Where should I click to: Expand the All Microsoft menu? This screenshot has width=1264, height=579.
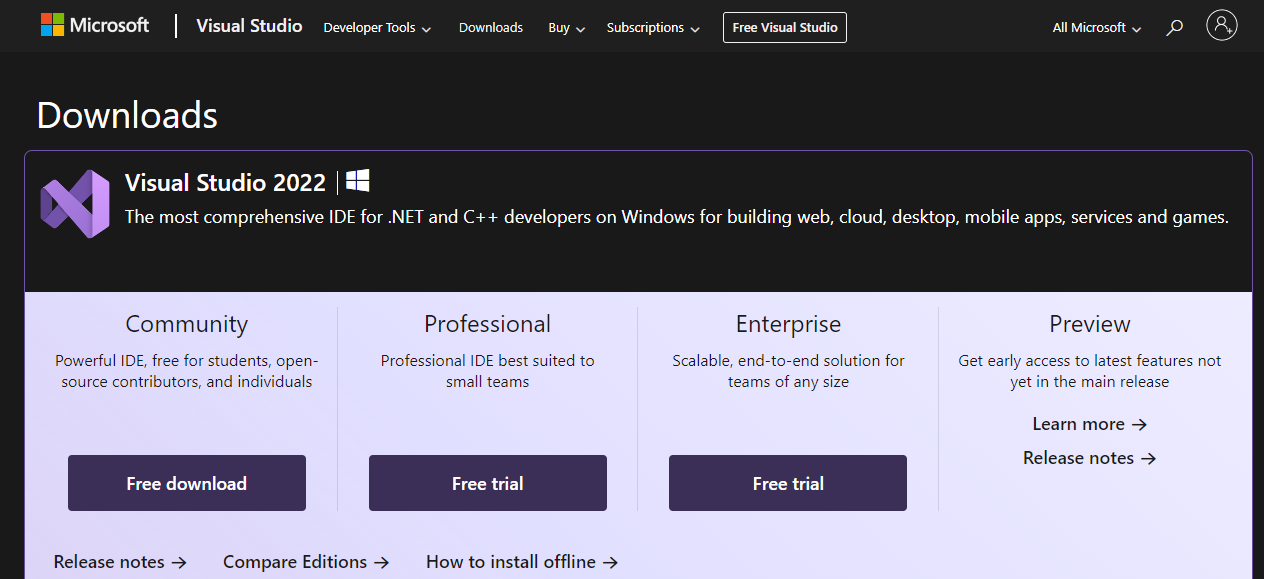[x=1097, y=28]
